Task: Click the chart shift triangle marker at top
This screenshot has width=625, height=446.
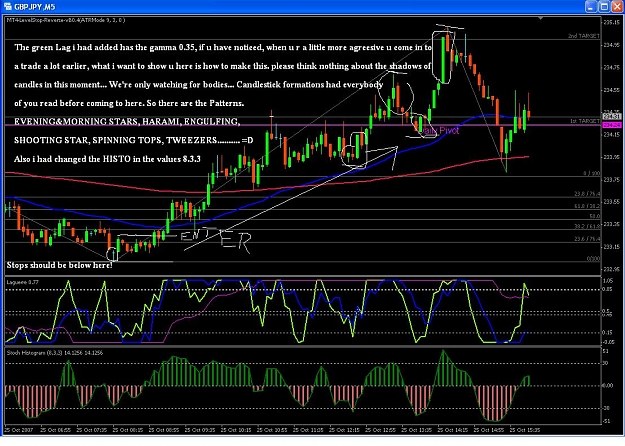Action: 540,18
